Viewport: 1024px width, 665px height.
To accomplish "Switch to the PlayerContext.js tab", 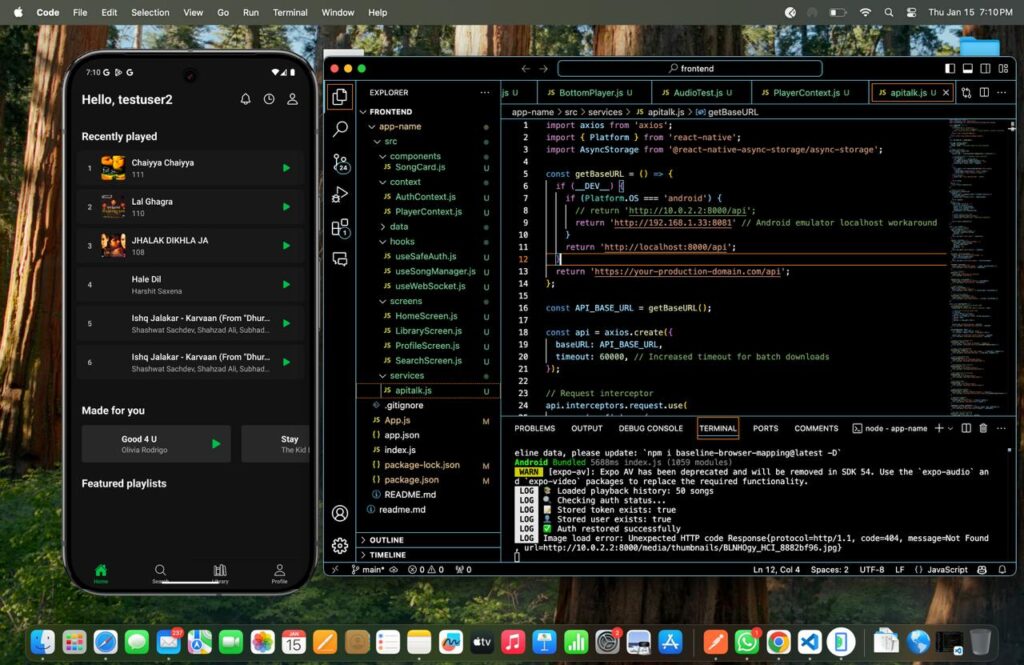I will (805, 93).
